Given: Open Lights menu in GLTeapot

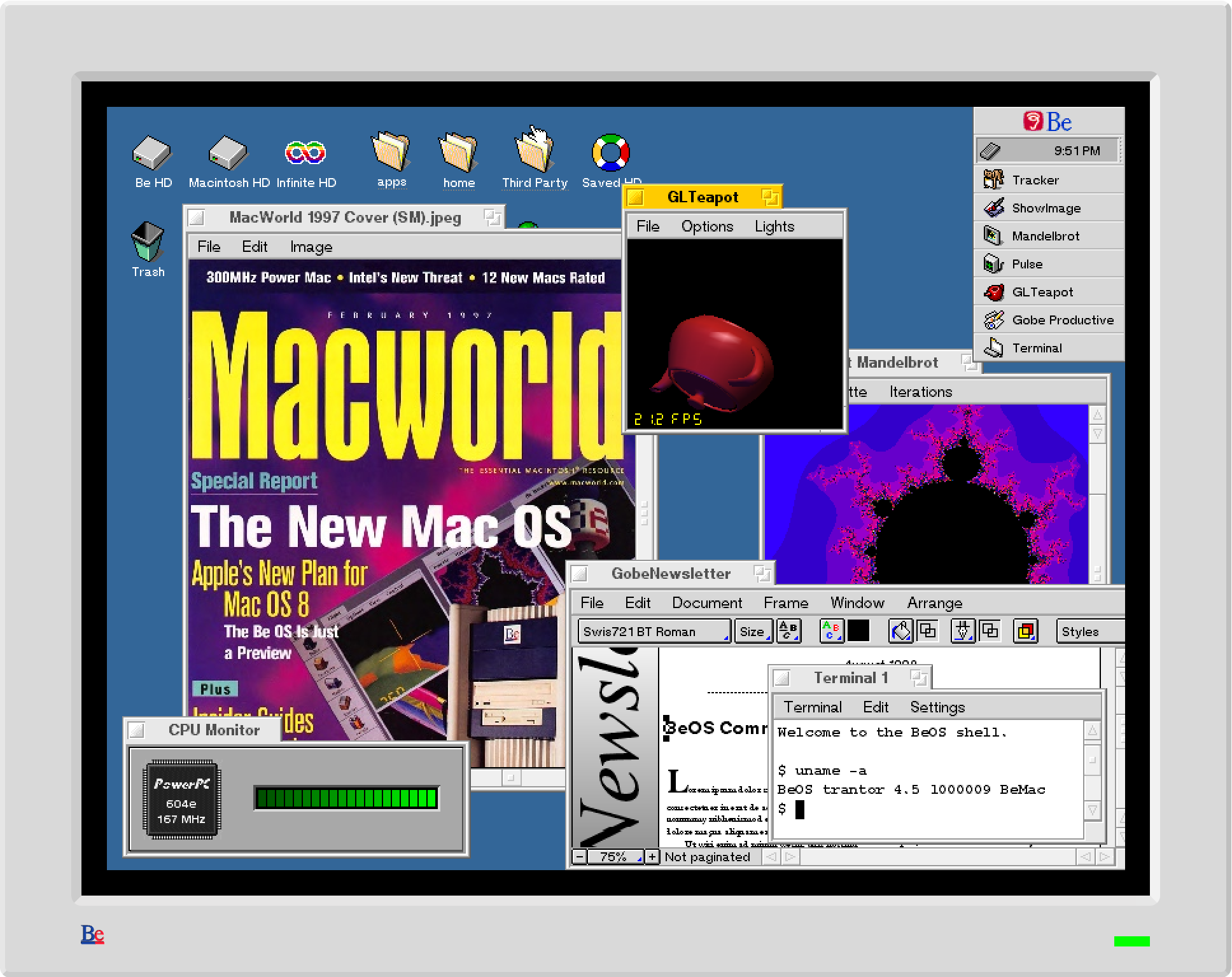Looking at the screenshot, I should tap(774, 226).
